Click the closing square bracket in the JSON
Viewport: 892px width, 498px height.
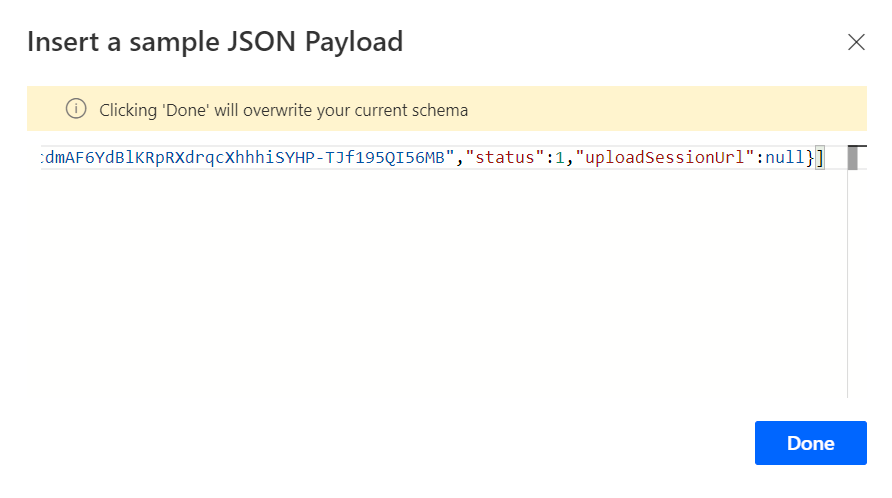coord(819,158)
